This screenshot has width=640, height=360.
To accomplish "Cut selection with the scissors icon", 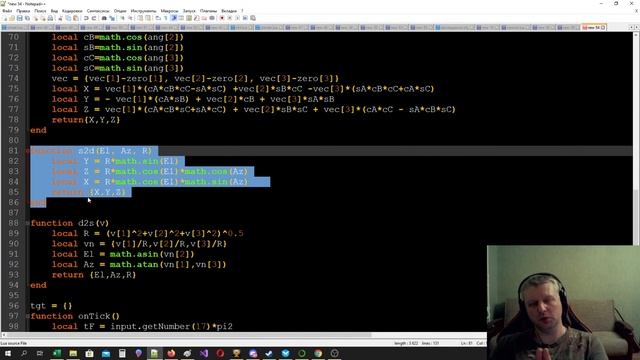I will pyautogui.click(x=60, y=18).
